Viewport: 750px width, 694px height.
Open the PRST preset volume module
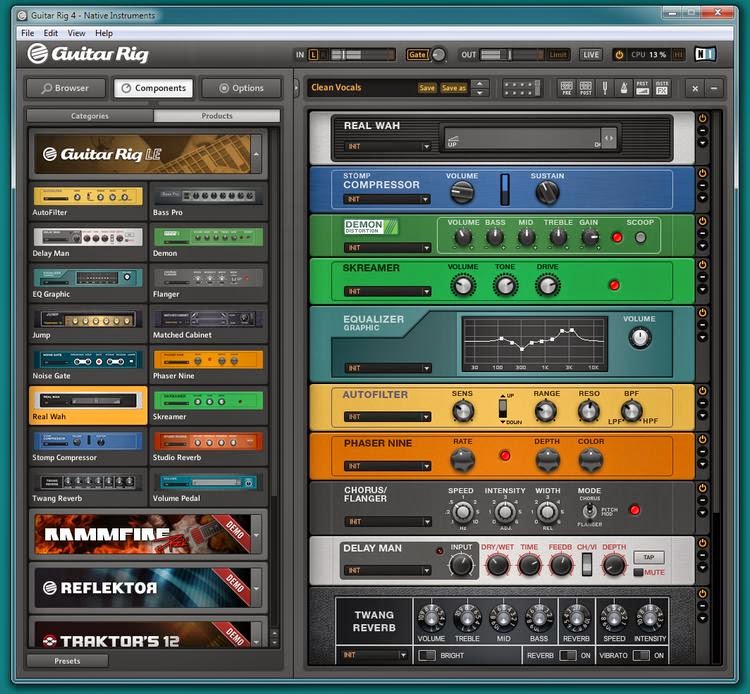click(642, 88)
